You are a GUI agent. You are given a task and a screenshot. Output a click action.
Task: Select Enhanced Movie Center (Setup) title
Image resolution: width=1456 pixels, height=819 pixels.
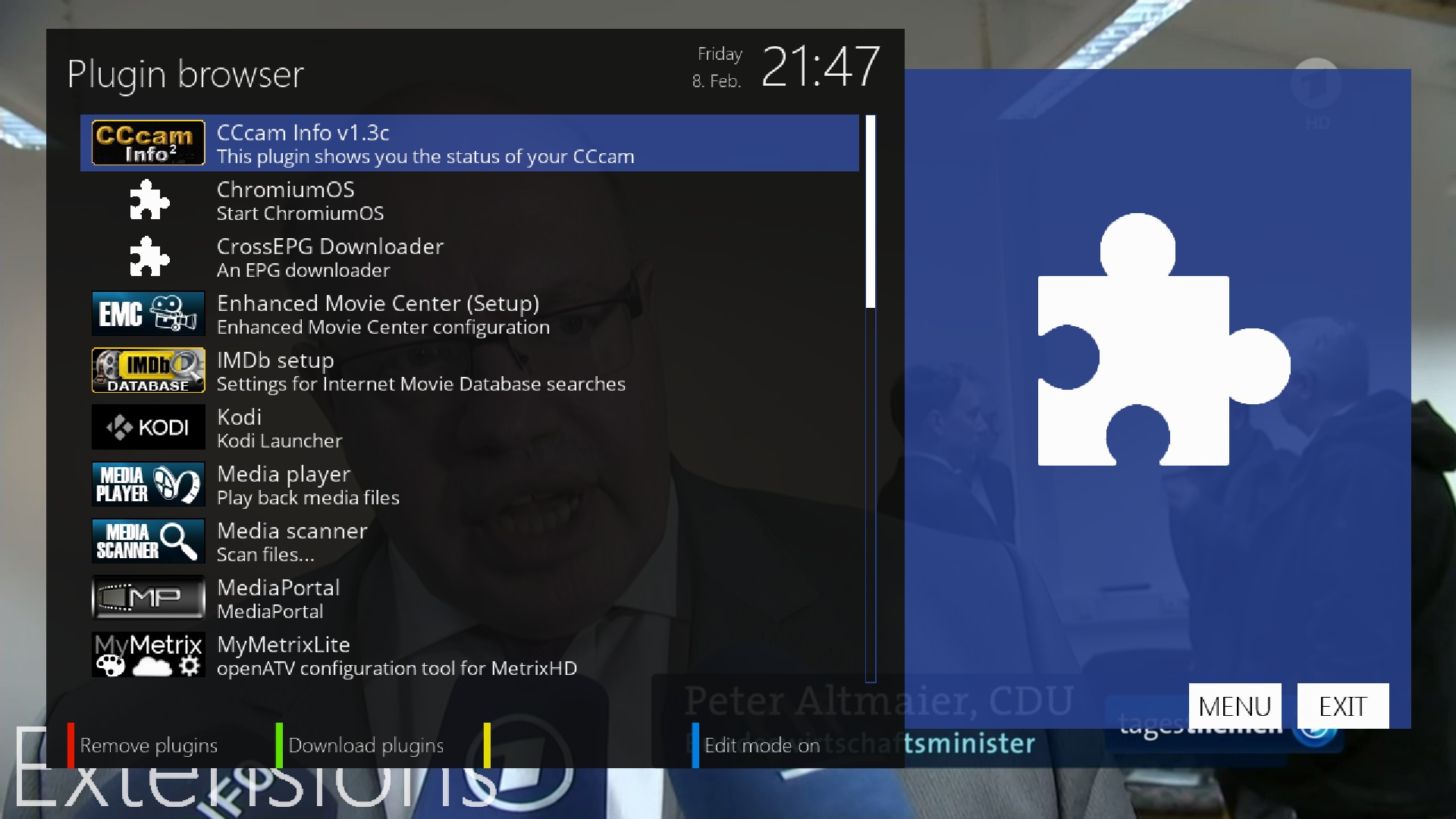(x=378, y=303)
